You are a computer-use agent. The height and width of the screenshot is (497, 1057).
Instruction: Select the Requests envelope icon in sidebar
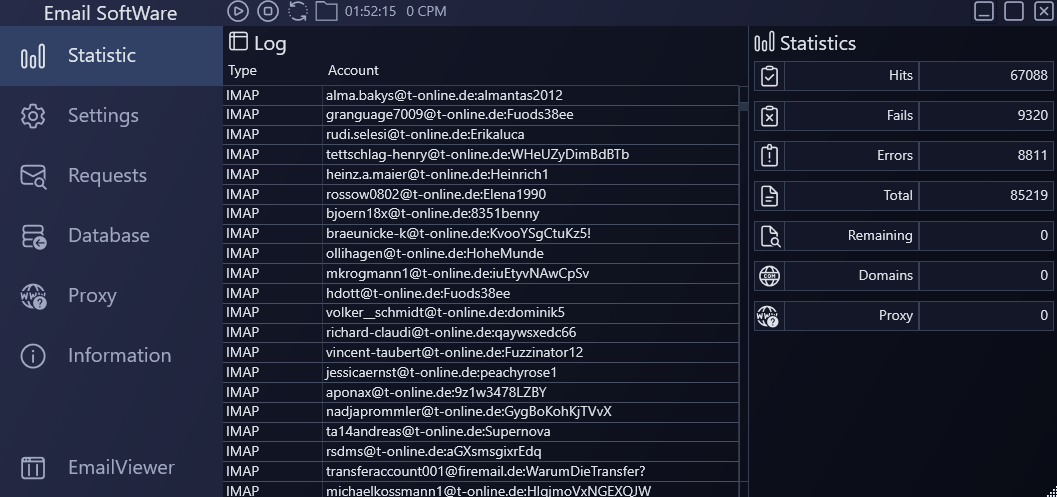click(33, 176)
